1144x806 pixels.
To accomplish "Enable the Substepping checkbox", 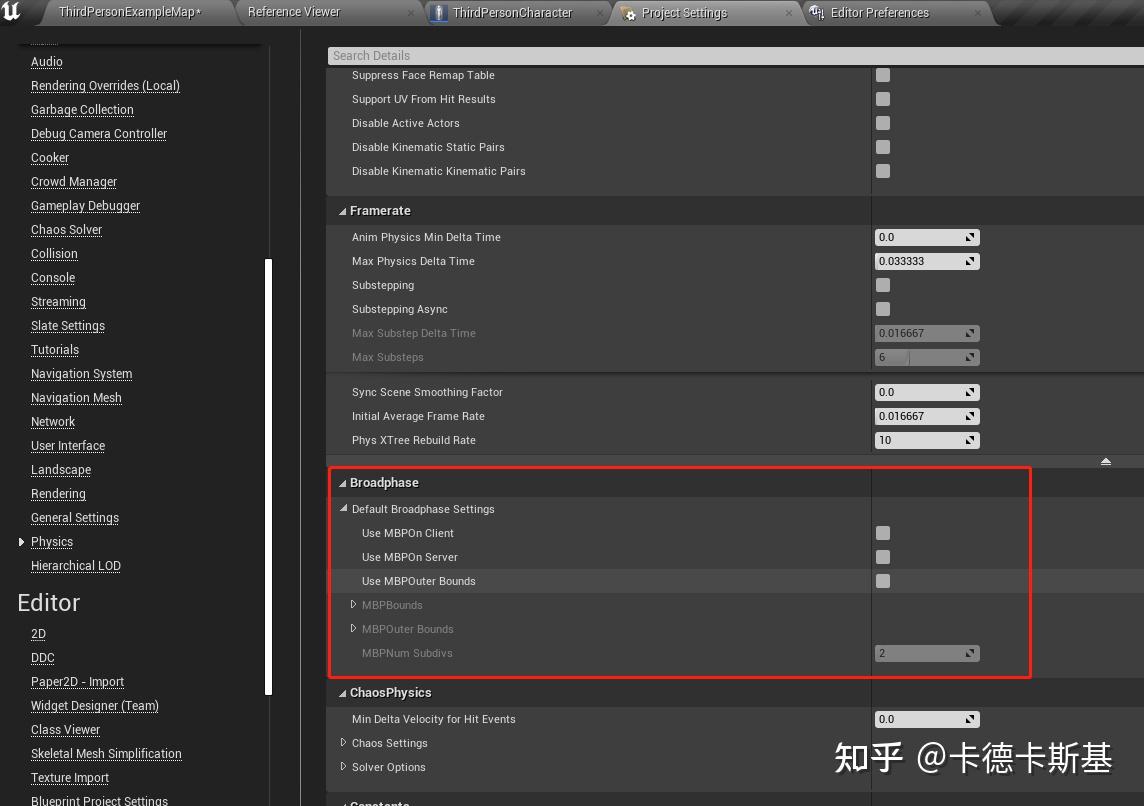I will click(x=883, y=285).
